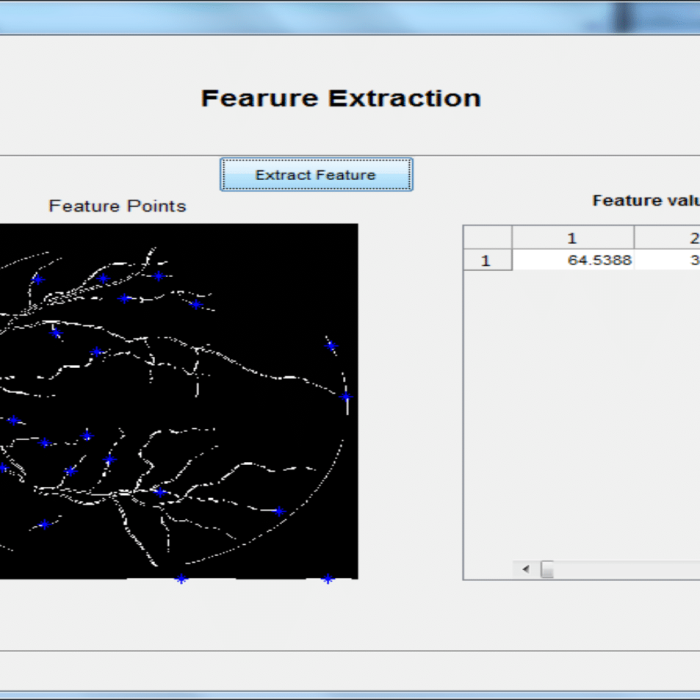Click the top-left-most blue feature point marker
This screenshot has width=700, height=700.
[x=38, y=280]
